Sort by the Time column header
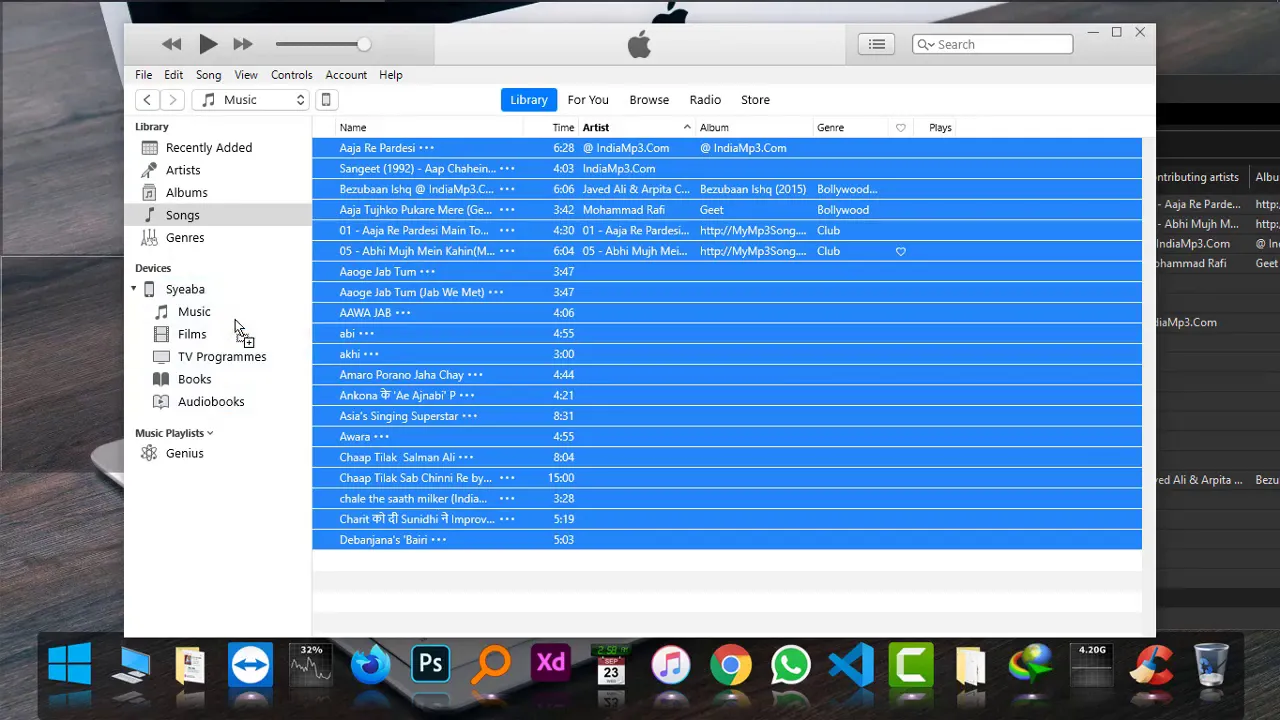1280x720 pixels. pos(564,128)
